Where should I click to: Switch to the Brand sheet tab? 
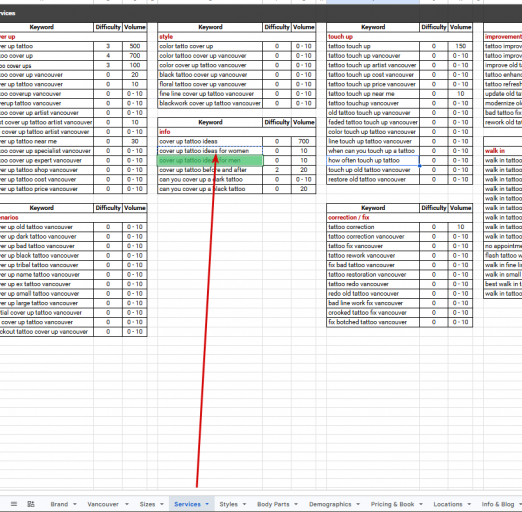(59, 504)
